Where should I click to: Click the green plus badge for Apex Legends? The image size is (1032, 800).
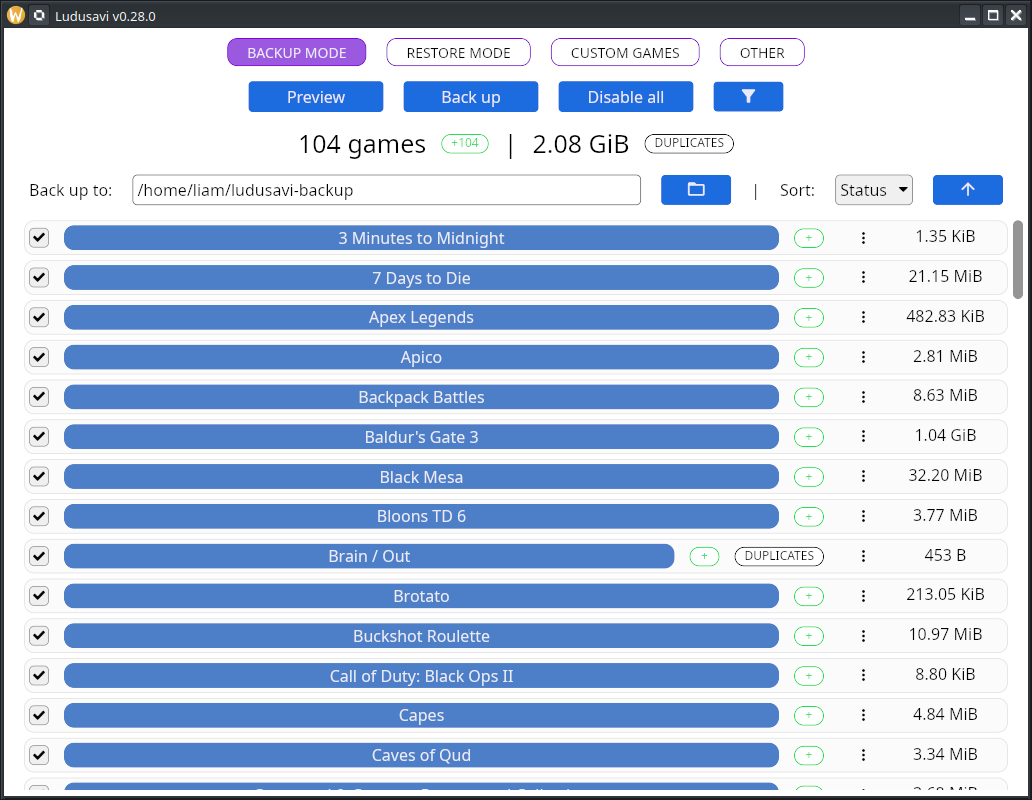click(x=809, y=318)
